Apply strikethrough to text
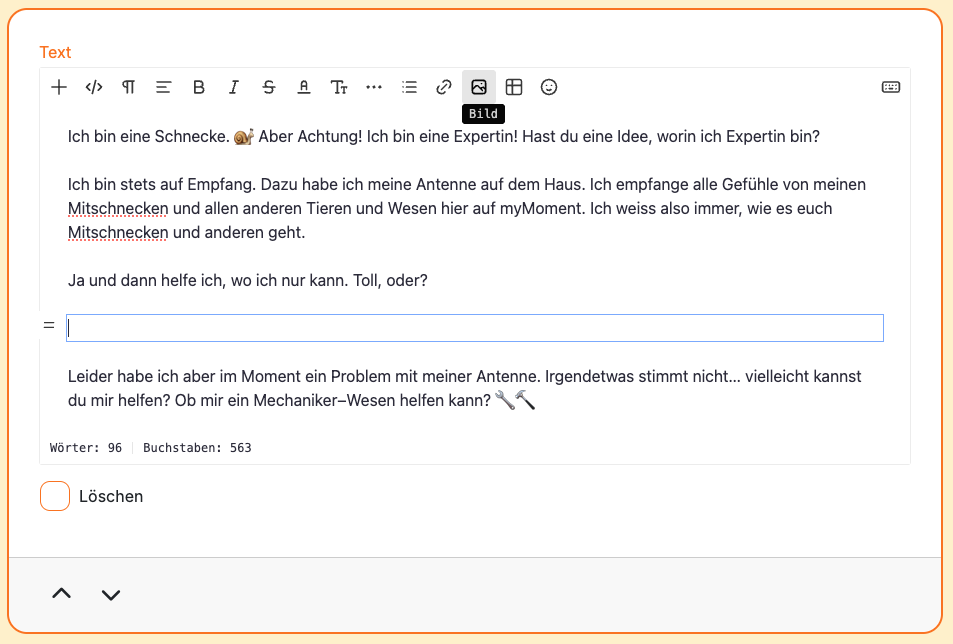953x644 pixels. (x=269, y=87)
